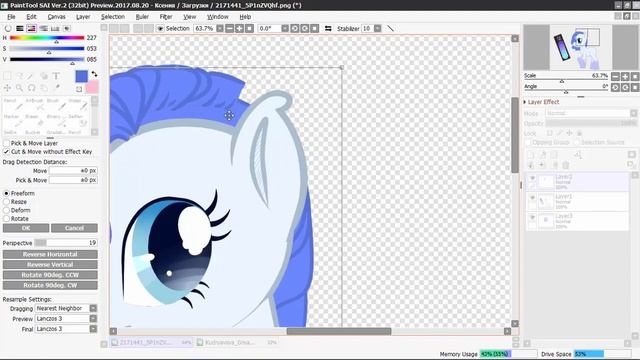This screenshot has width=640, height=360.
Task: Zoom out from navigator Scale minus button
Action: [x=615, y=76]
